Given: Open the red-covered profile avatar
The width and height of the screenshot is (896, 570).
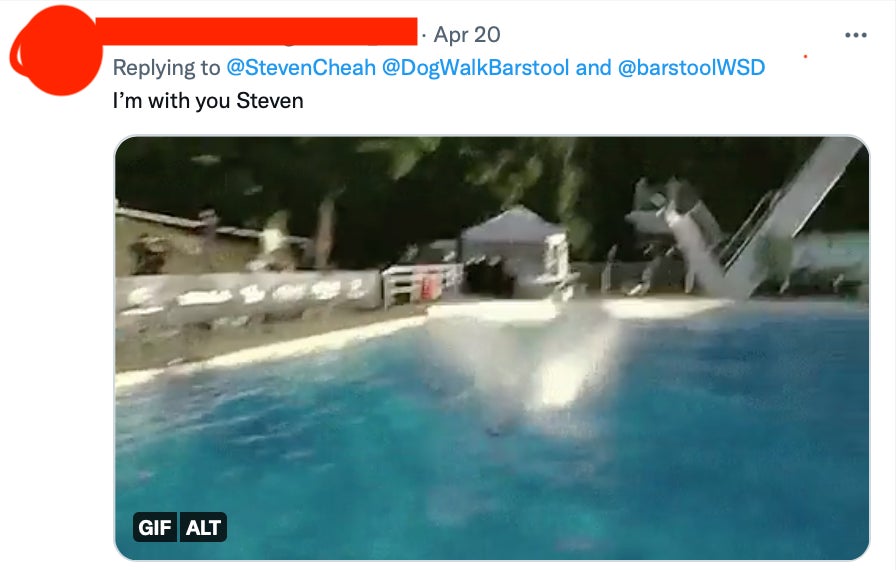Looking at the screenshot, I should coord(55,50).
